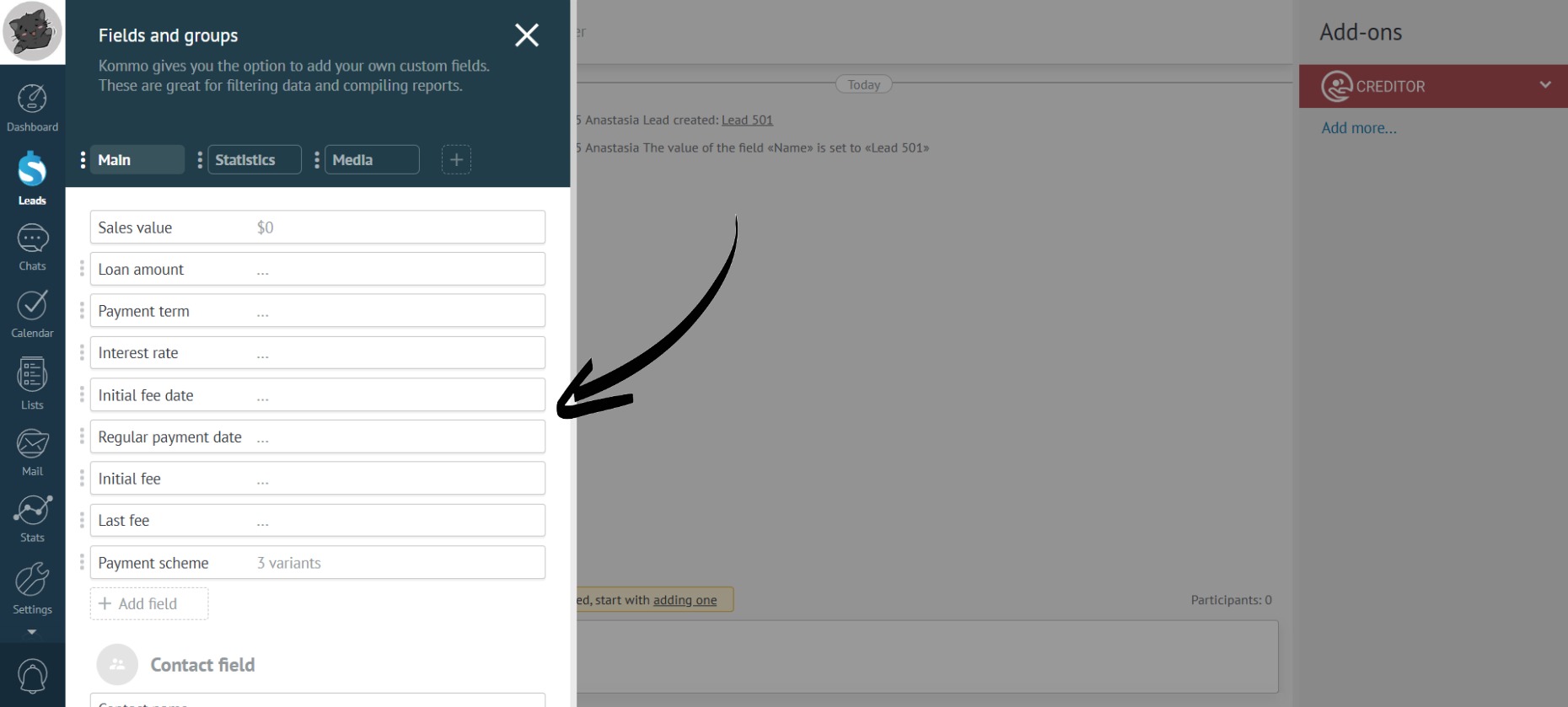
Task: Open the Lists section
Action: click(32, 383)
